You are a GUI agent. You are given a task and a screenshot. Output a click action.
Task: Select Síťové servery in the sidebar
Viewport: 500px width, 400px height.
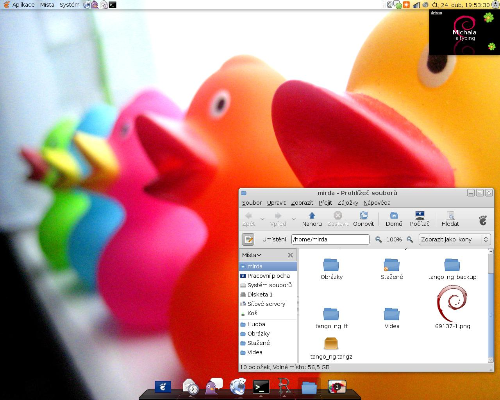coord(263,304)
